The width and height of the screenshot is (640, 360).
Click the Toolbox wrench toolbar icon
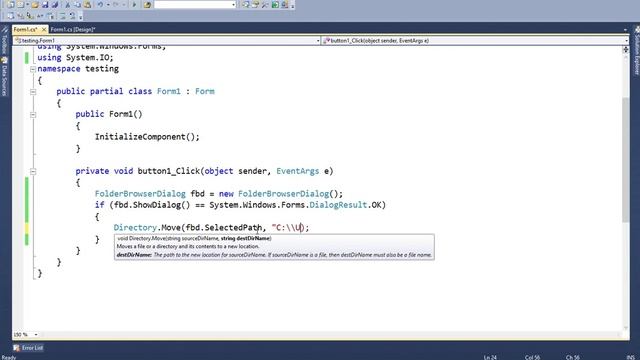coord(265,4)
